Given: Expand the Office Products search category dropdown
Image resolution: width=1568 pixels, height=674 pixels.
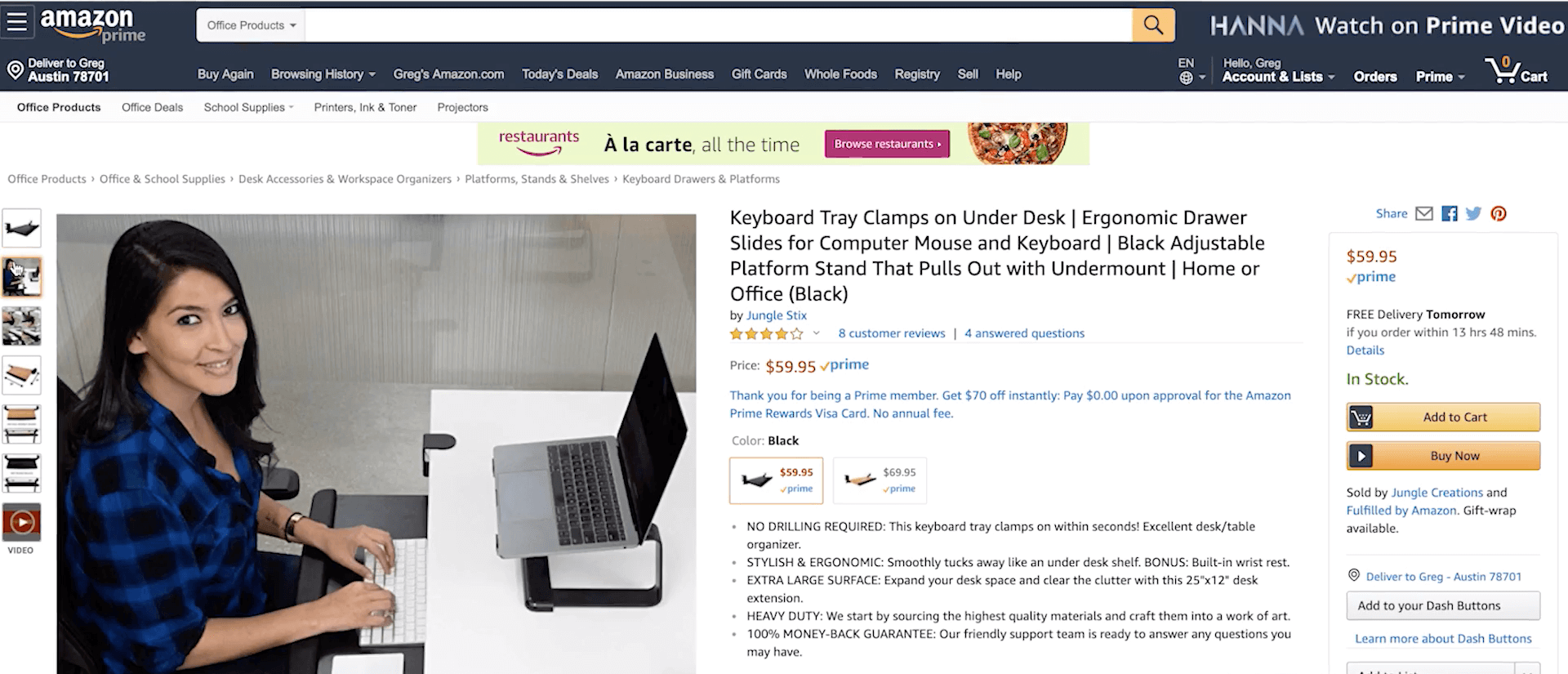Looking at the screenshot, I should (251, 25).
